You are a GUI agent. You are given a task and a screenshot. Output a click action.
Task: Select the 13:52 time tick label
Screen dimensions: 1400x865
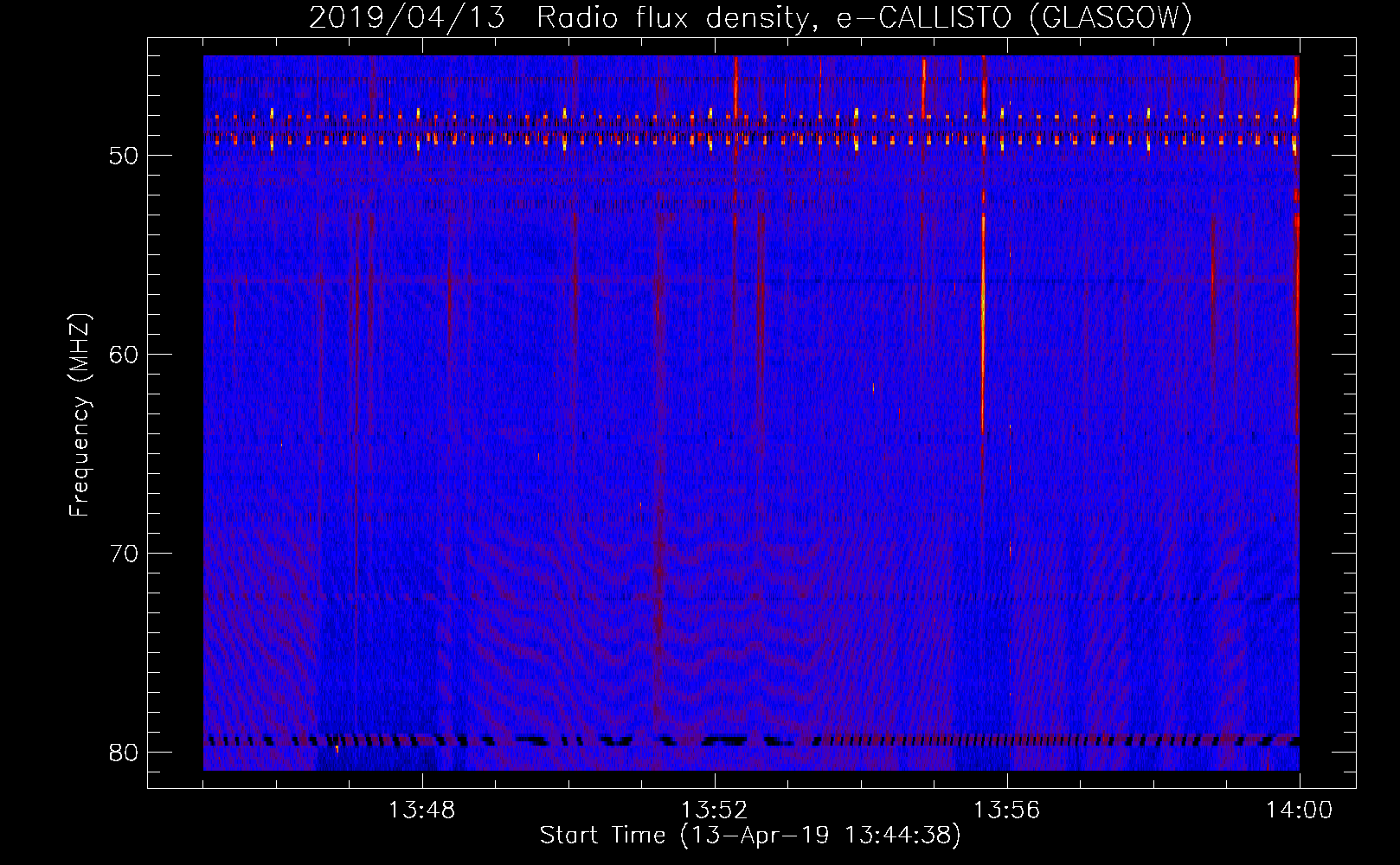pos(715,811)
